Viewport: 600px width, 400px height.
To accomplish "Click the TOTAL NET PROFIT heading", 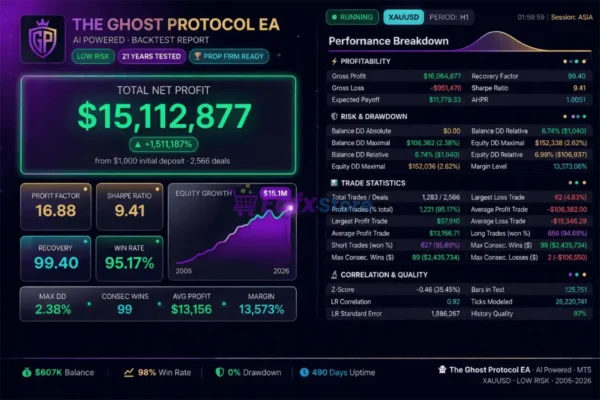I will (163, 90).
